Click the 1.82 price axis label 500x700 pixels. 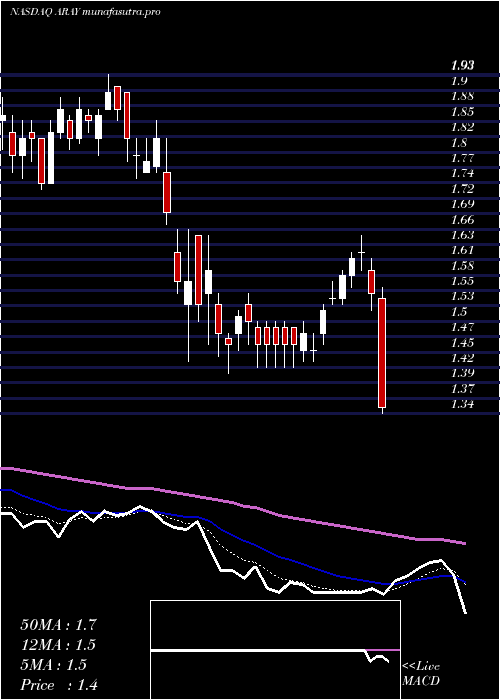click(x=462, y=127)
